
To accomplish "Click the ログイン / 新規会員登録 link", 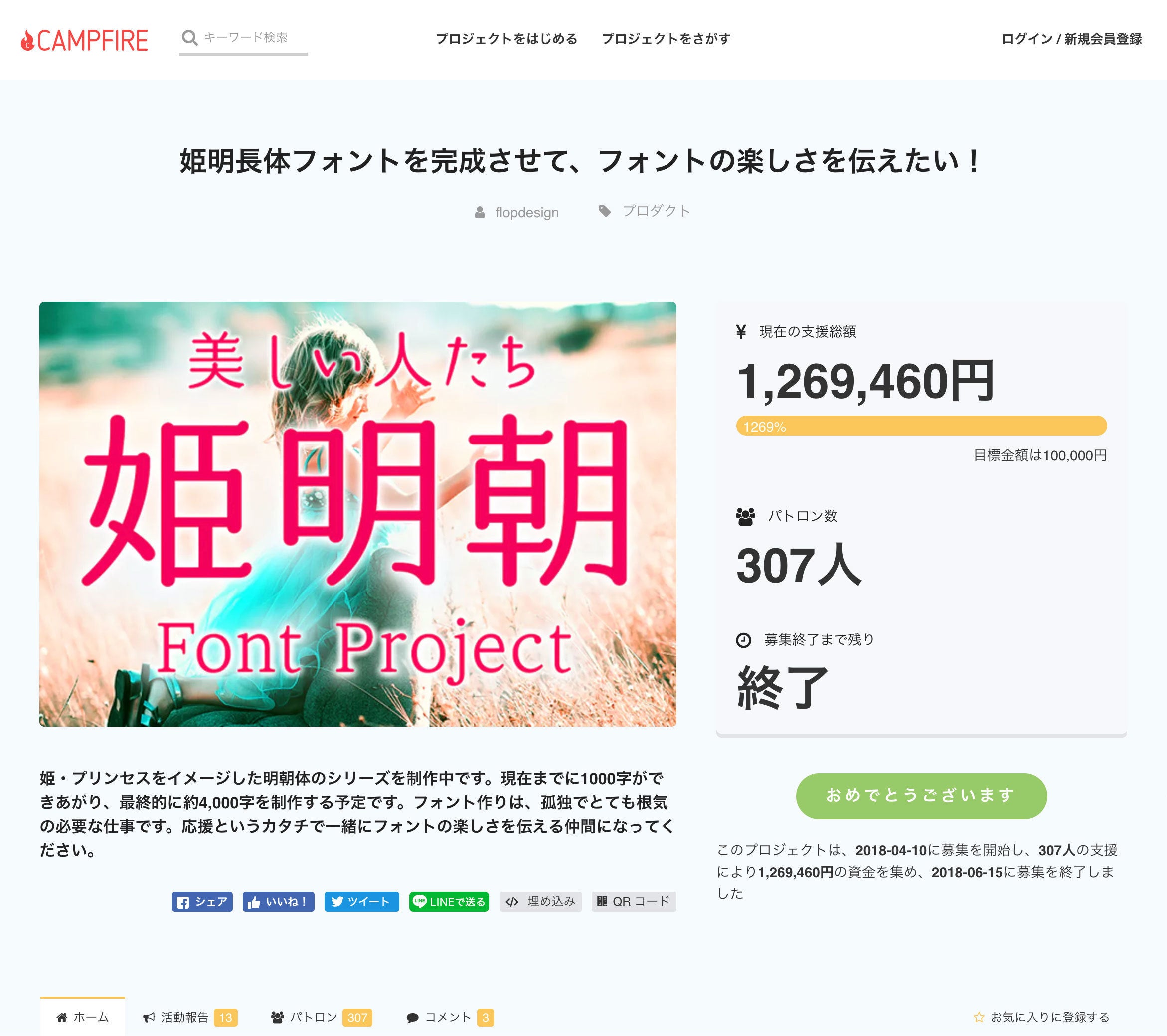I will pos(1071,39).
